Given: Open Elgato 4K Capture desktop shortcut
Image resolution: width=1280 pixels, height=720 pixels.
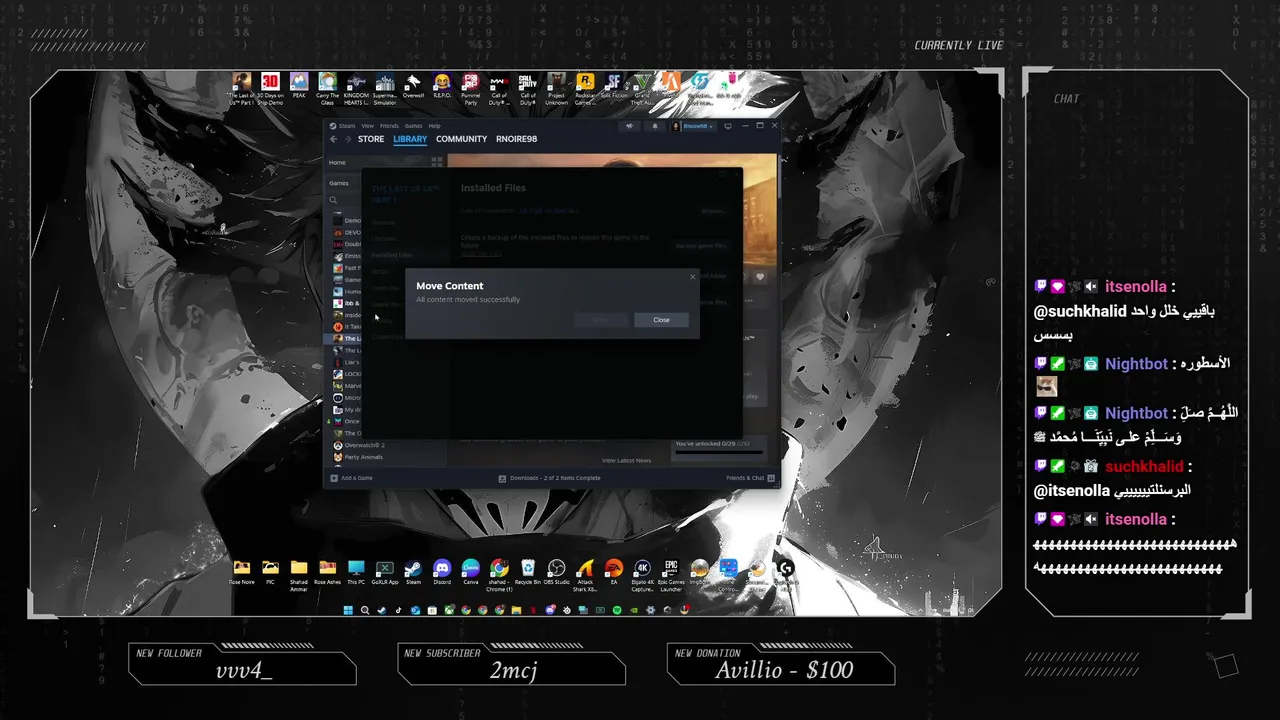Looking at the screenshot, I should (x=643, y=574).
